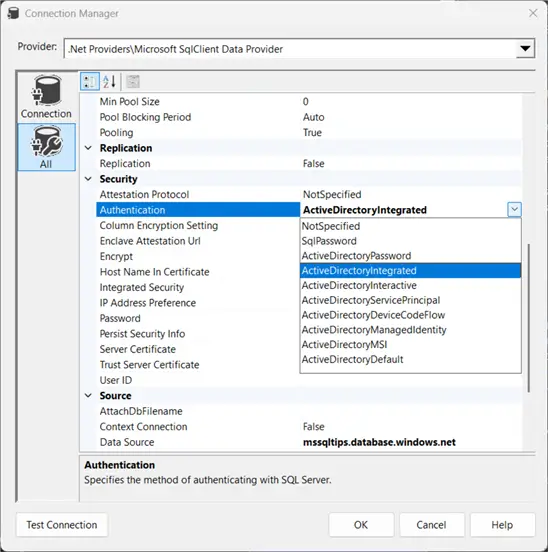548x552 pixels.
Task: Select the AttachDbFilename property
Action: [141, 412]
